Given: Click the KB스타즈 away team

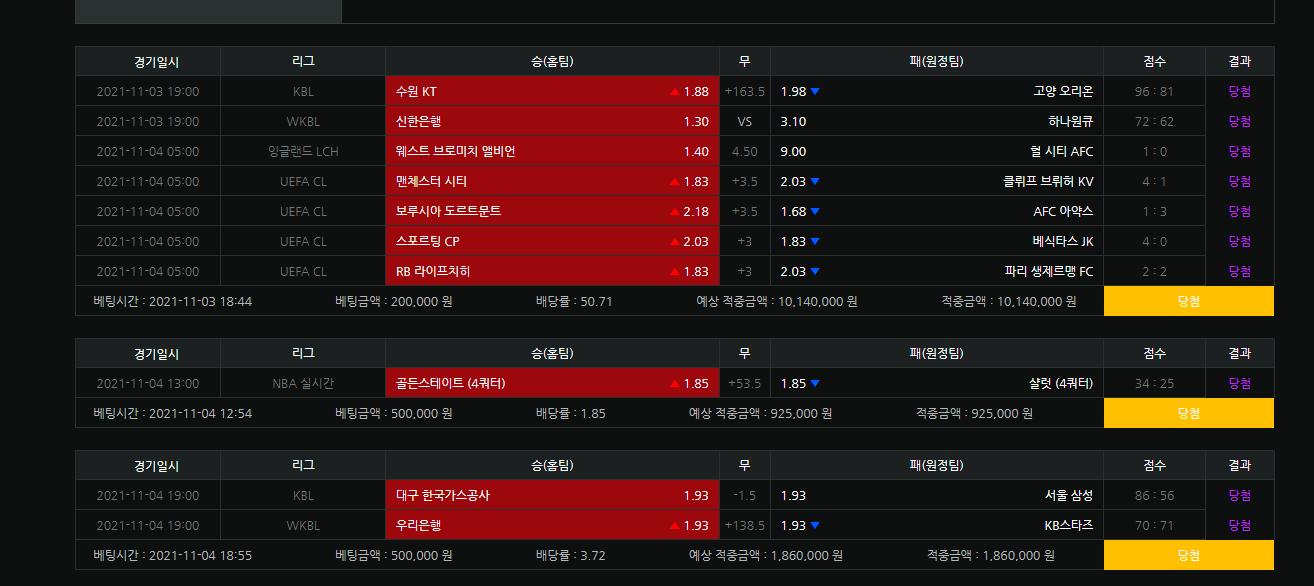Looking at the screenshot, I should [1069, 525].
